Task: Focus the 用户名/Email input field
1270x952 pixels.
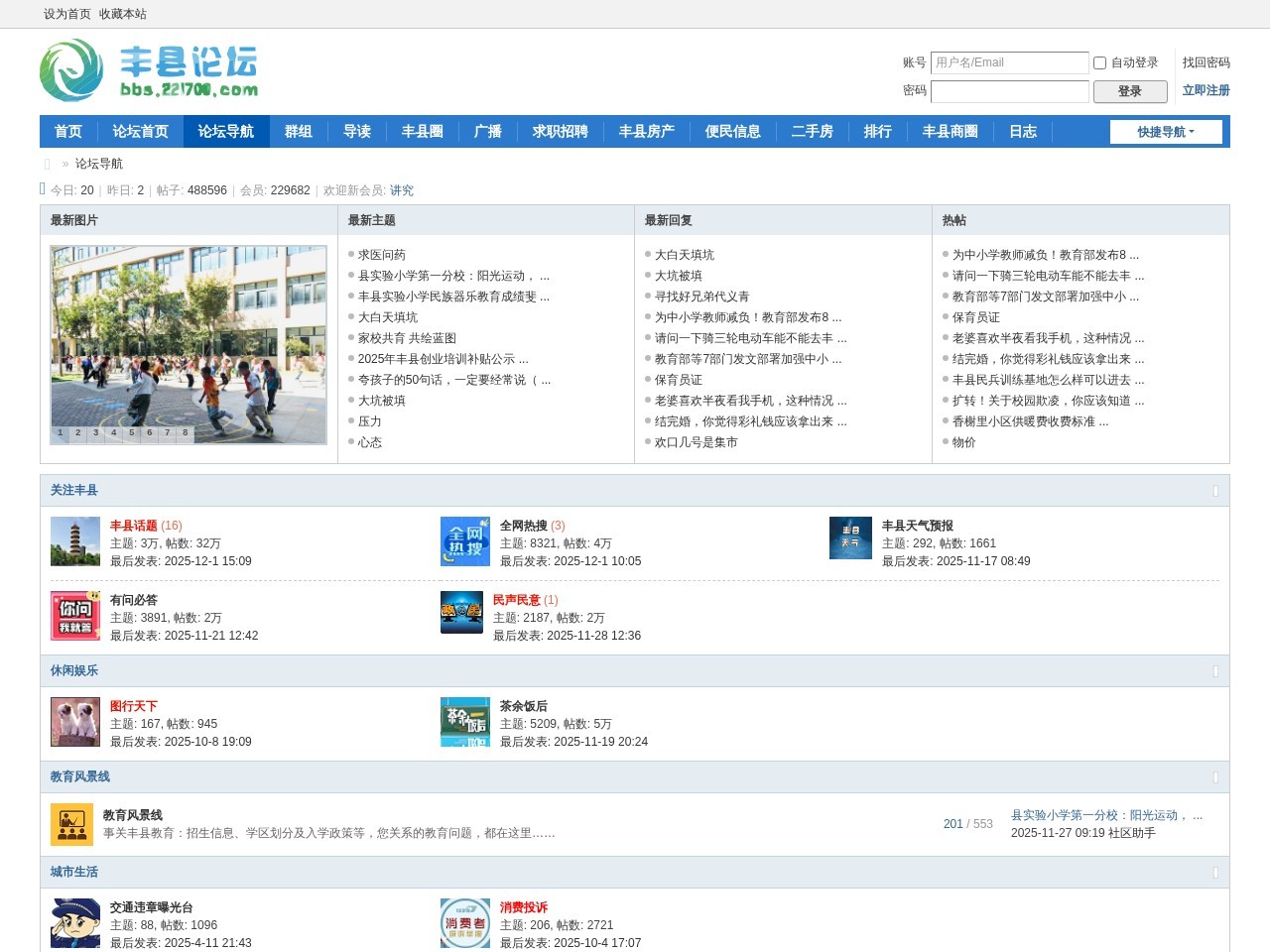Action: click(1009, 62)
